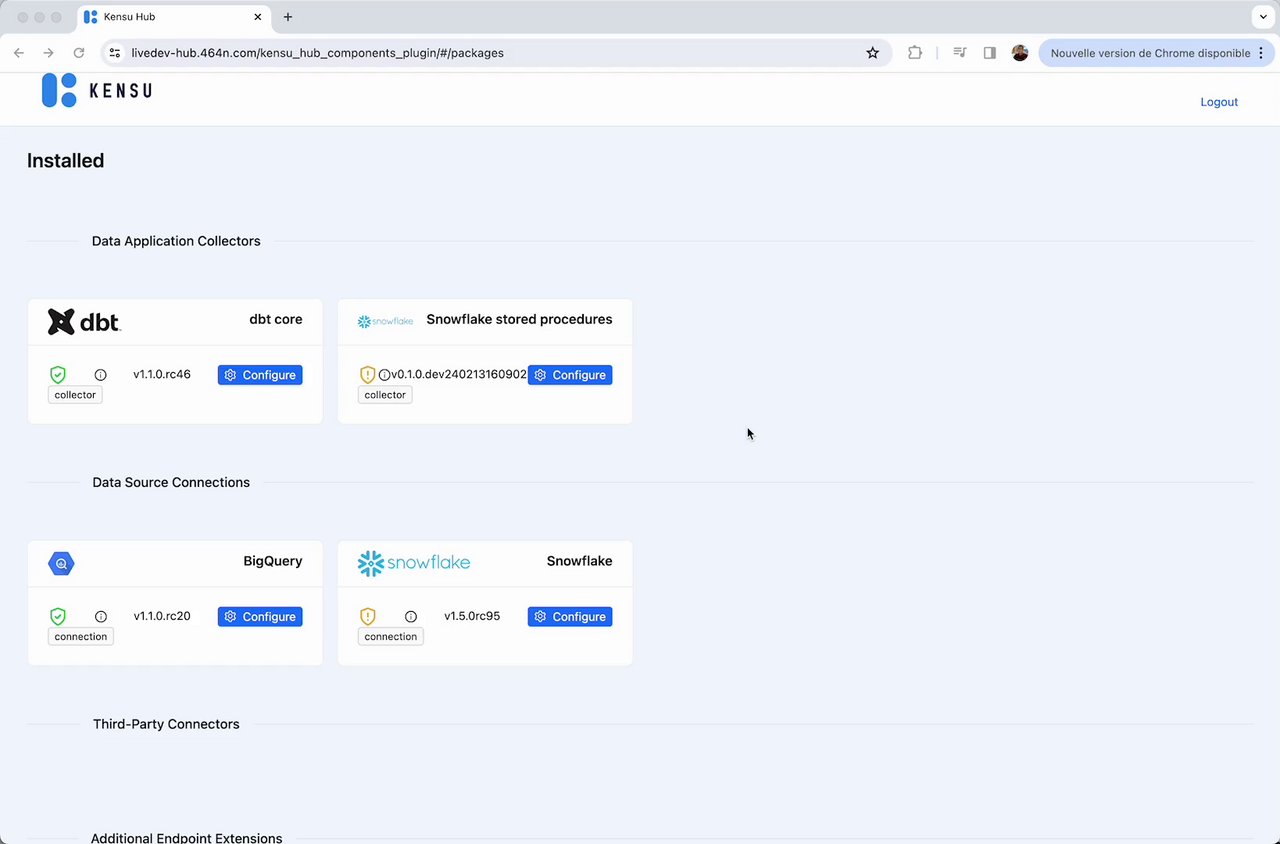Open Chrome extensions puzzle icon

(x=915, y=53)
